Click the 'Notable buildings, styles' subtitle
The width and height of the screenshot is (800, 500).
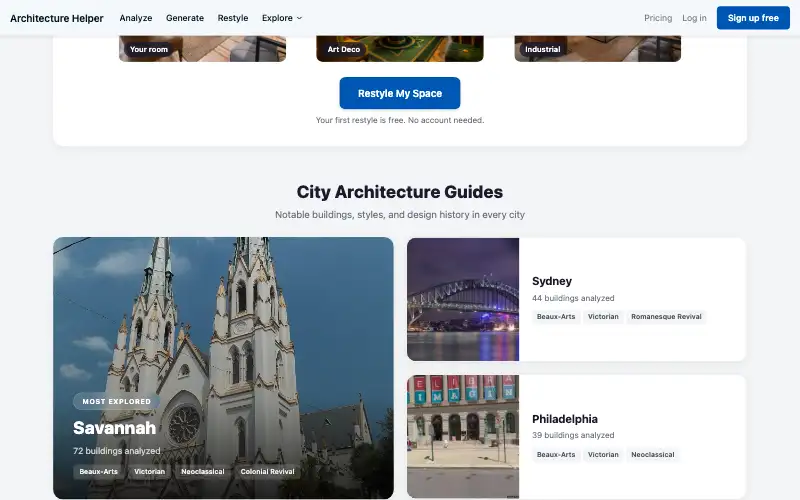(x=399, y=215)
